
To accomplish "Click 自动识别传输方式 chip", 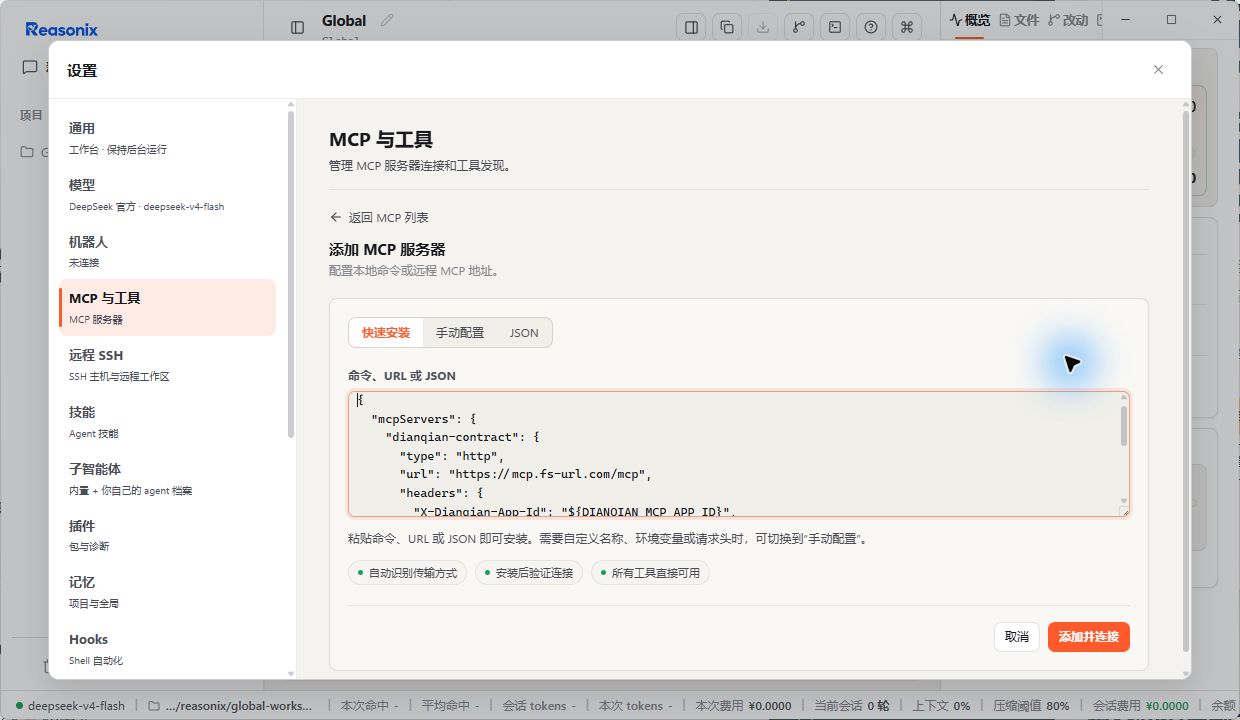I will pyautogui.click(x=407, y=573).
